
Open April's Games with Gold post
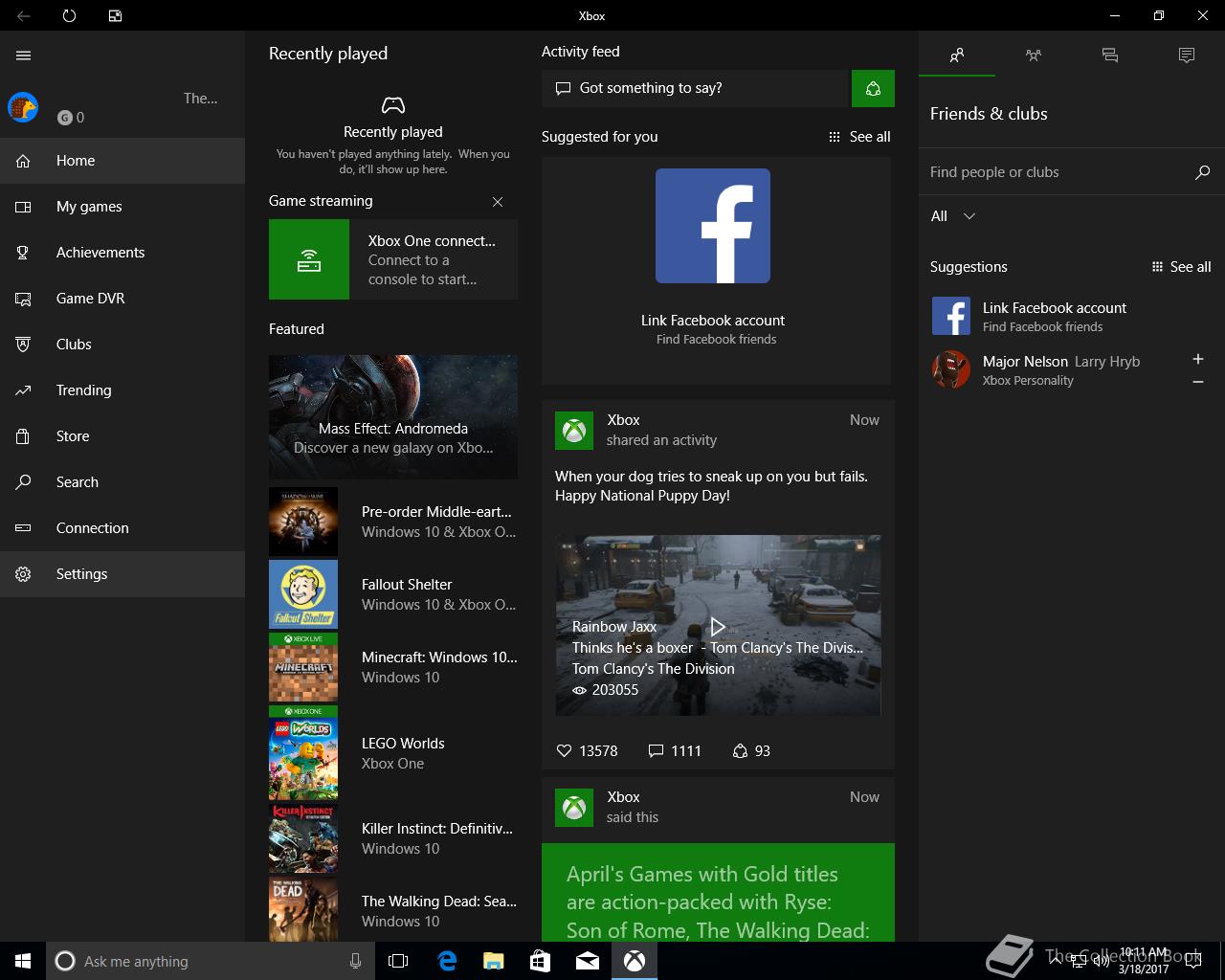pyautogui.click(x=718, y=892)
